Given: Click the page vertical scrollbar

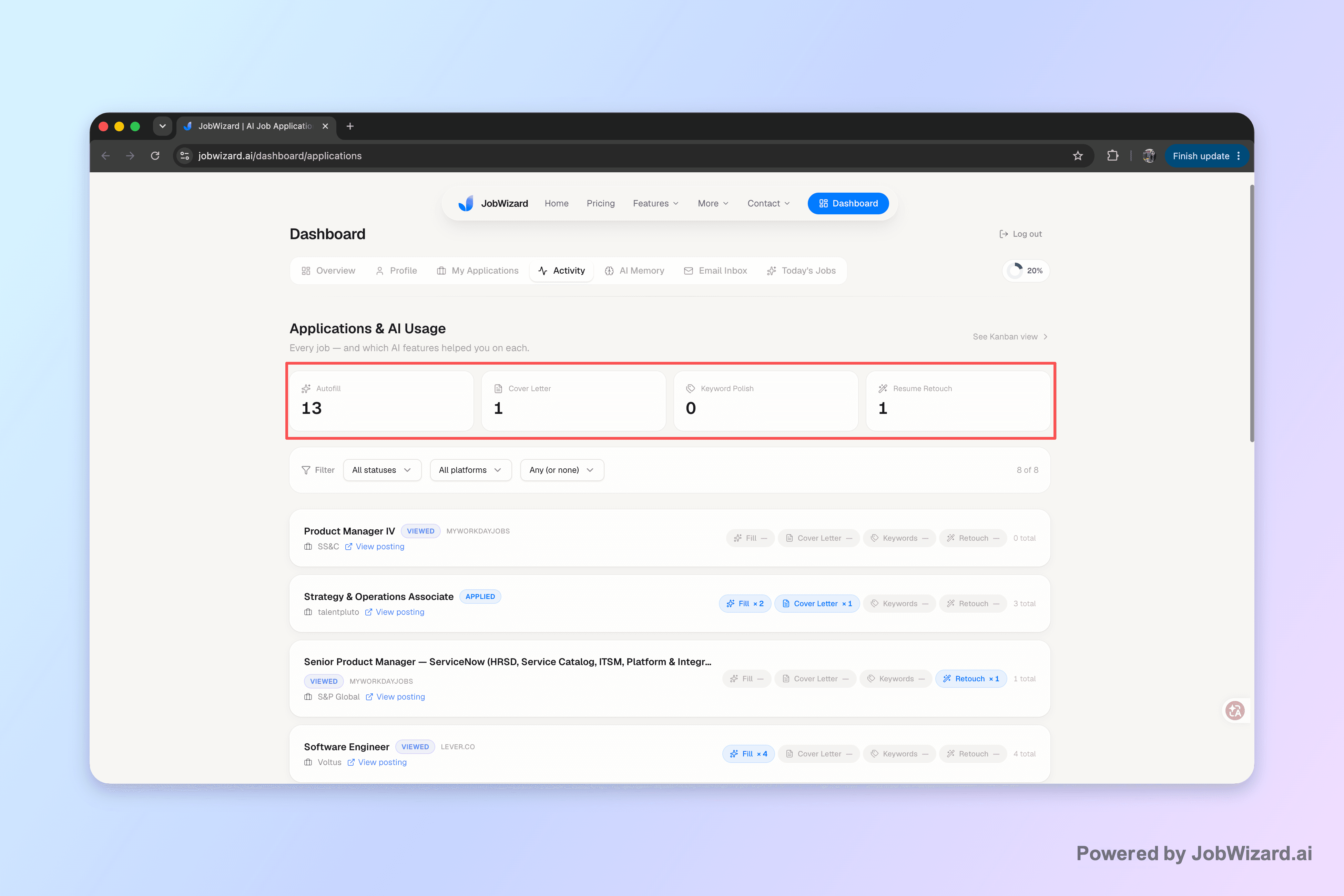Looking at the screenshot, I should [x=1251, y=313].
